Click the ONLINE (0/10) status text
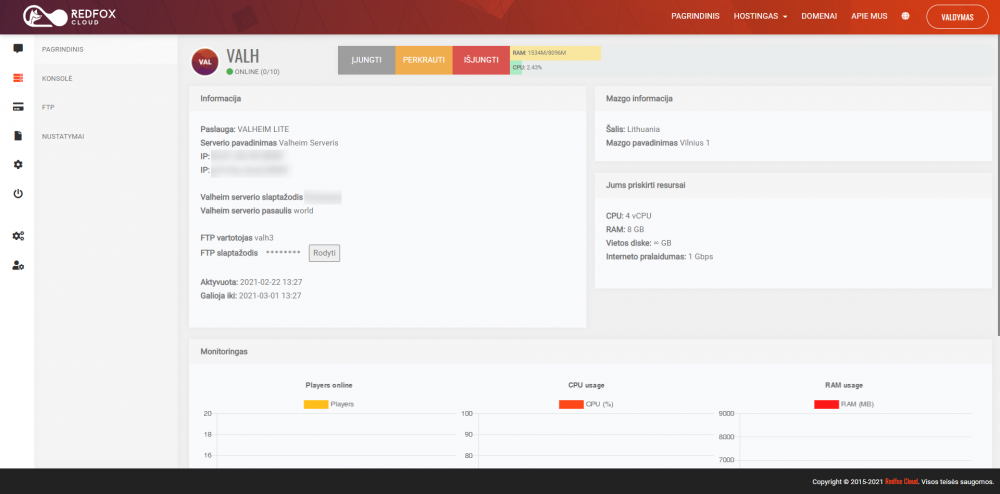Viewport: 1000px width, 494px height. [x=257, y=71]
